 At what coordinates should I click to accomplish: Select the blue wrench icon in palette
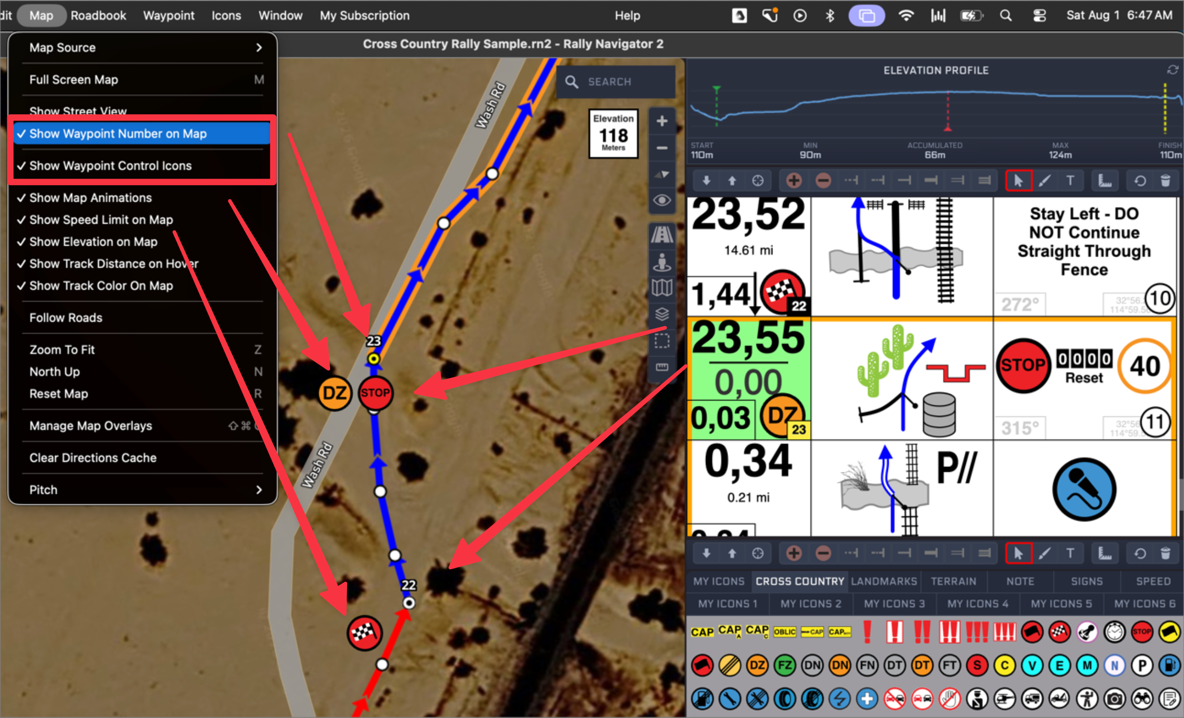tap(729, 698)
